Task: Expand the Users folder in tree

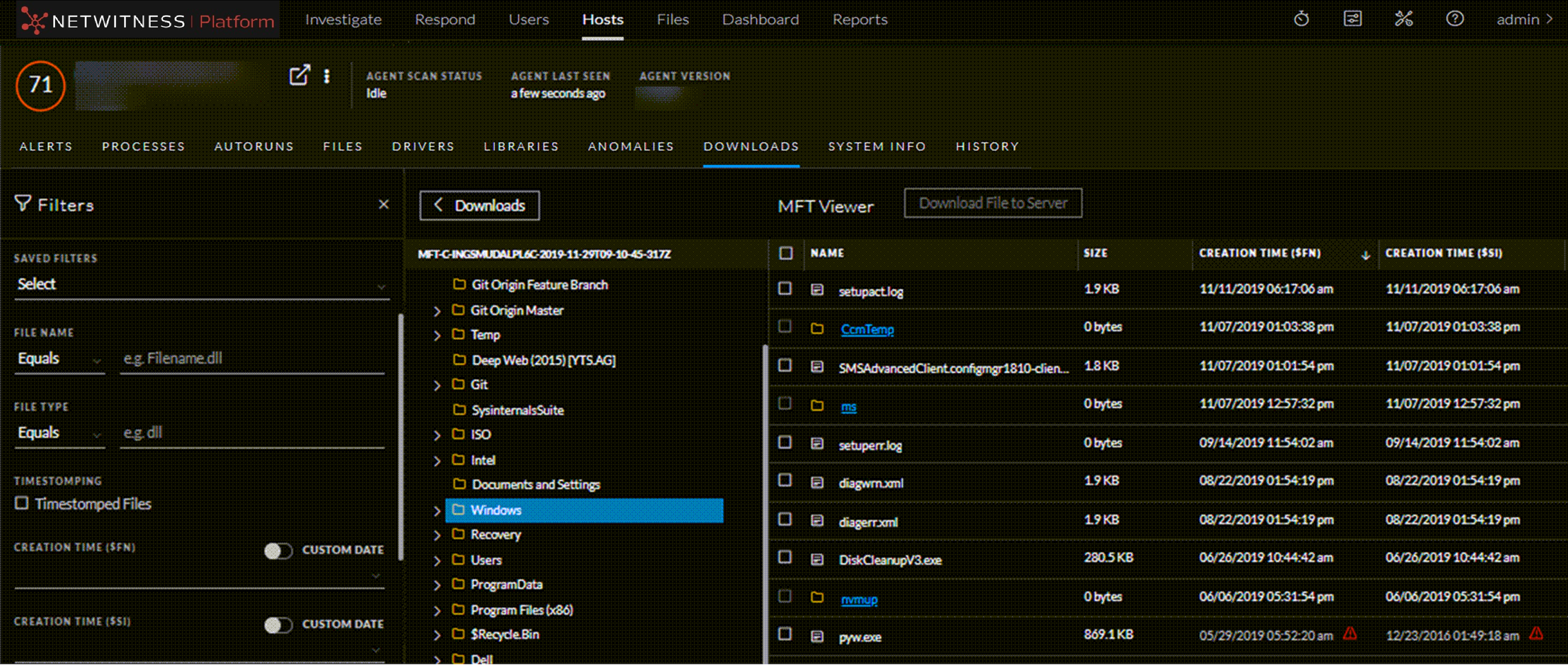Action: pyautogui.click(x=437, y=560)
